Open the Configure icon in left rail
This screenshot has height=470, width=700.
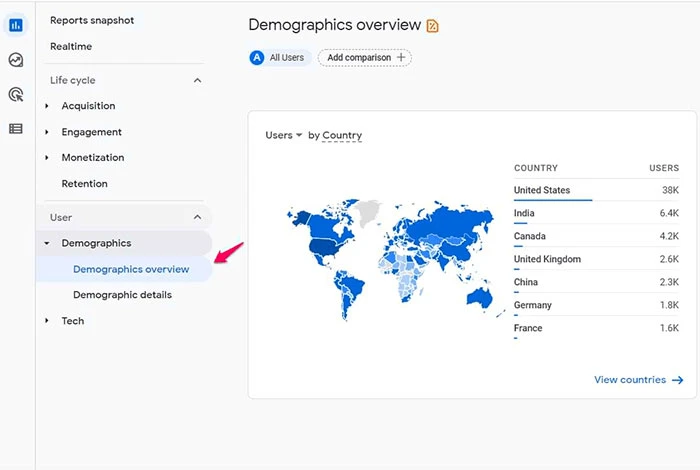tap(16, 128)
